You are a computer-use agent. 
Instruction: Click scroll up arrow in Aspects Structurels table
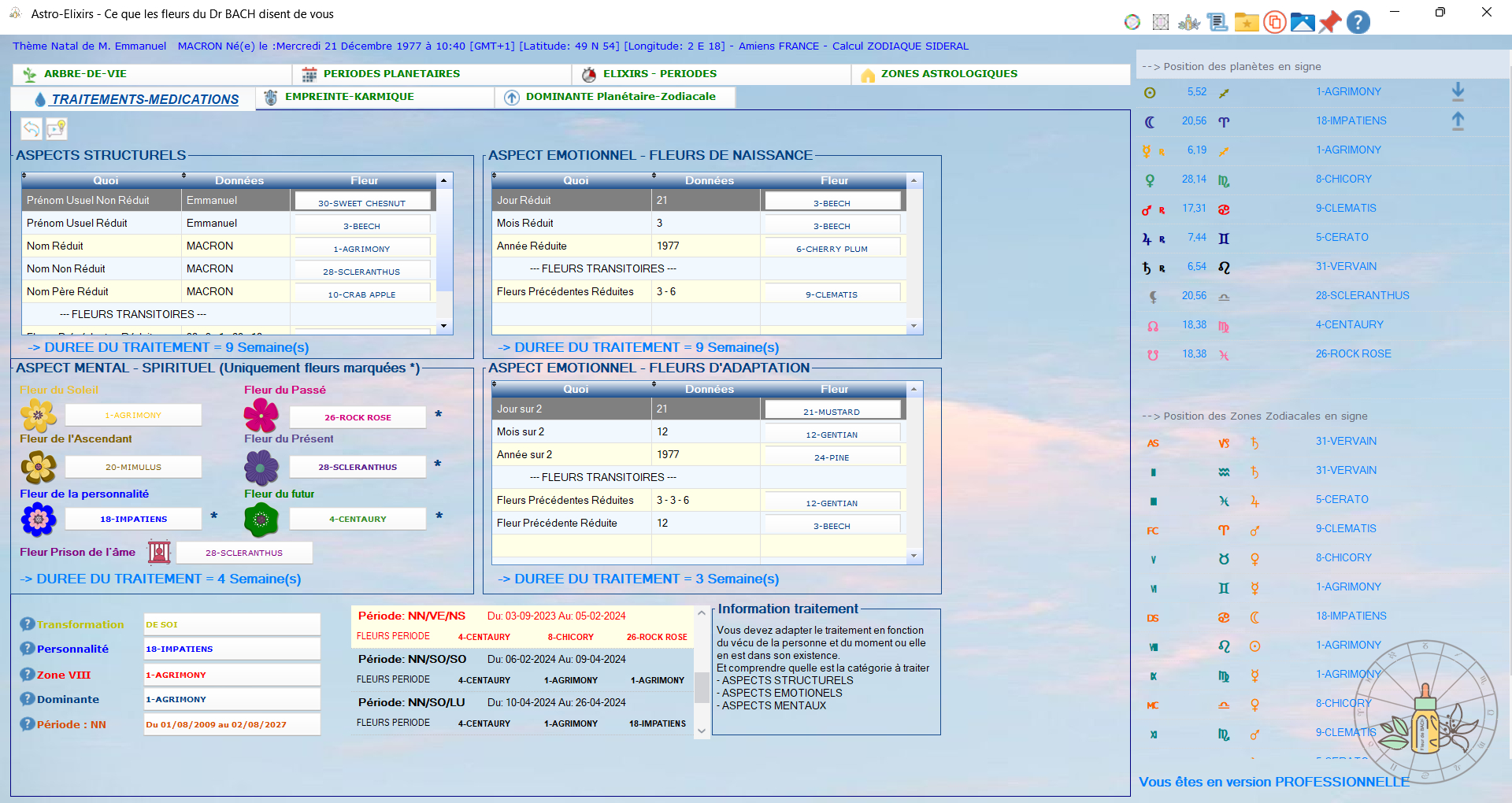pyautogui.click(x=444, y=180)
